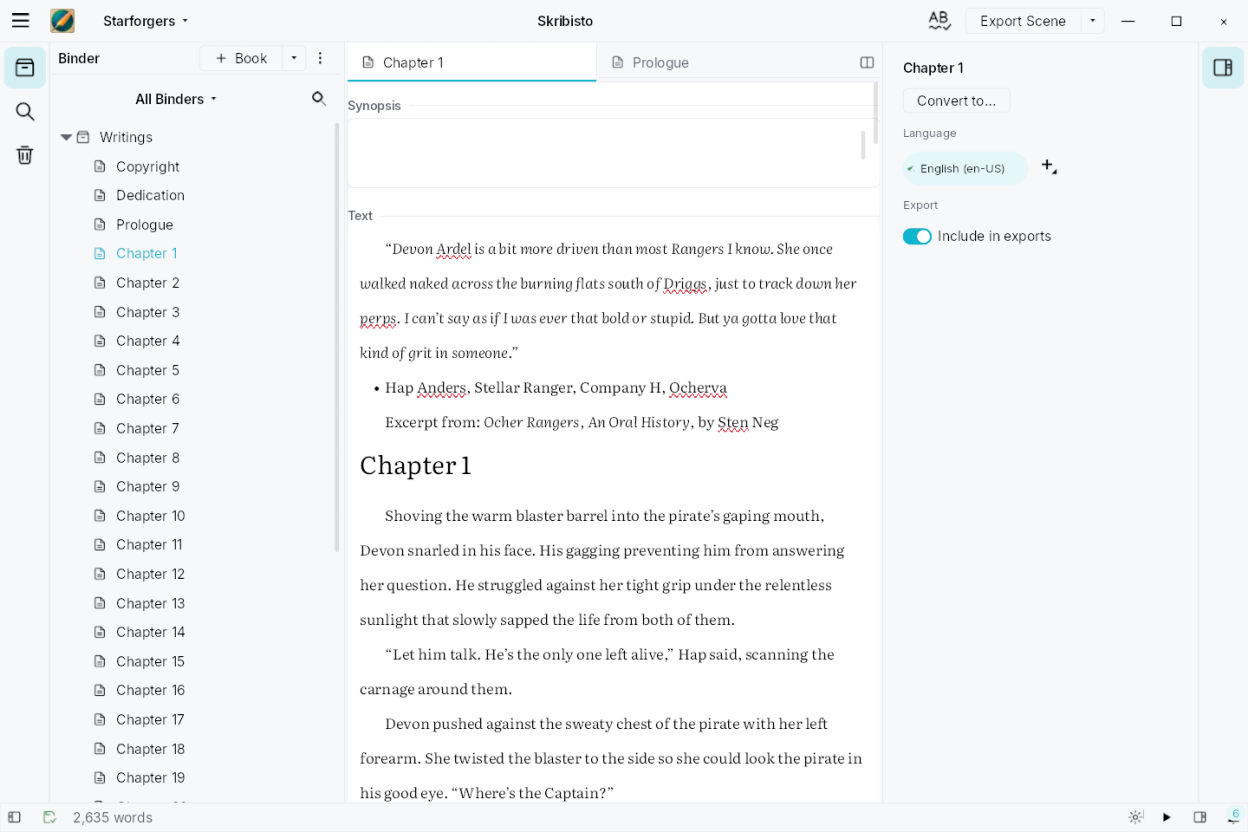Image resolution: width=1248 pixels, height=832 pixels.
Task: Click the Writings folder icon
Action: tap(83, 137)
